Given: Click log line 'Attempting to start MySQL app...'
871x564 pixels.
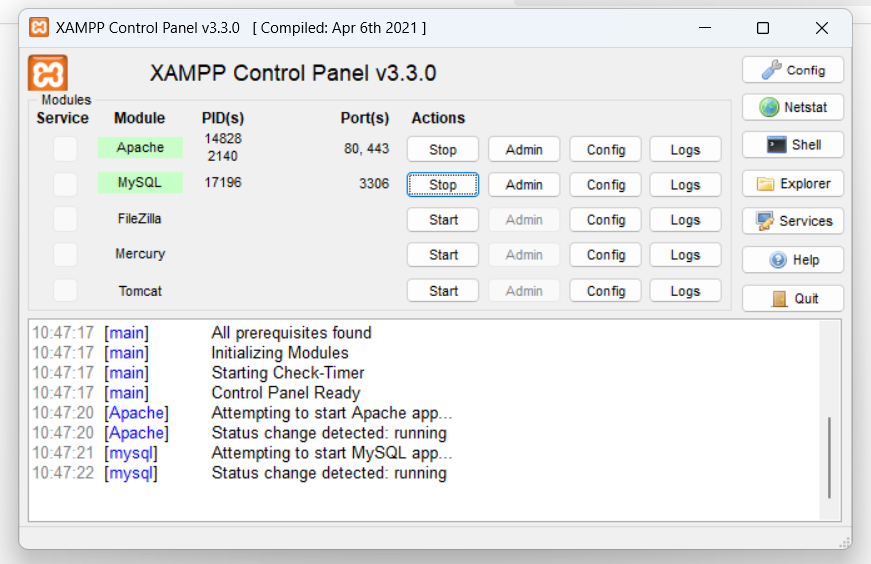Looking at the screenshot, I should click(x=332, y=453).
